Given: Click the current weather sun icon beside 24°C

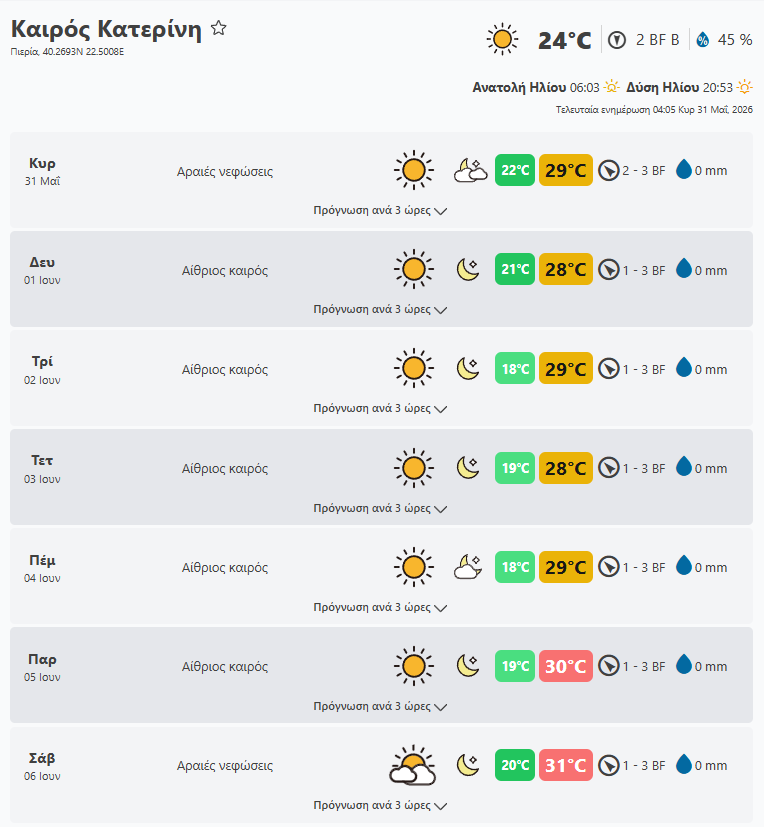Looking at the screenshot, I should pos(502,39).
